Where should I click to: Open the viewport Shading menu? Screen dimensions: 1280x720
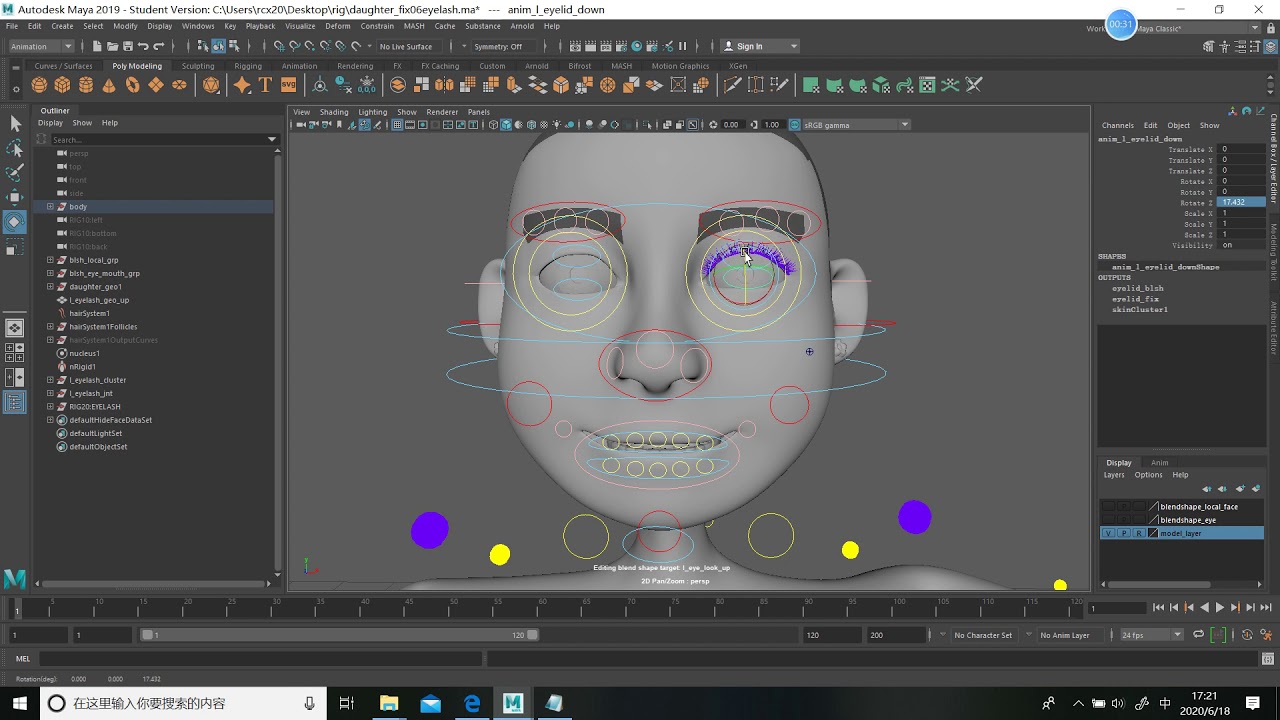(x=334, y=112)
